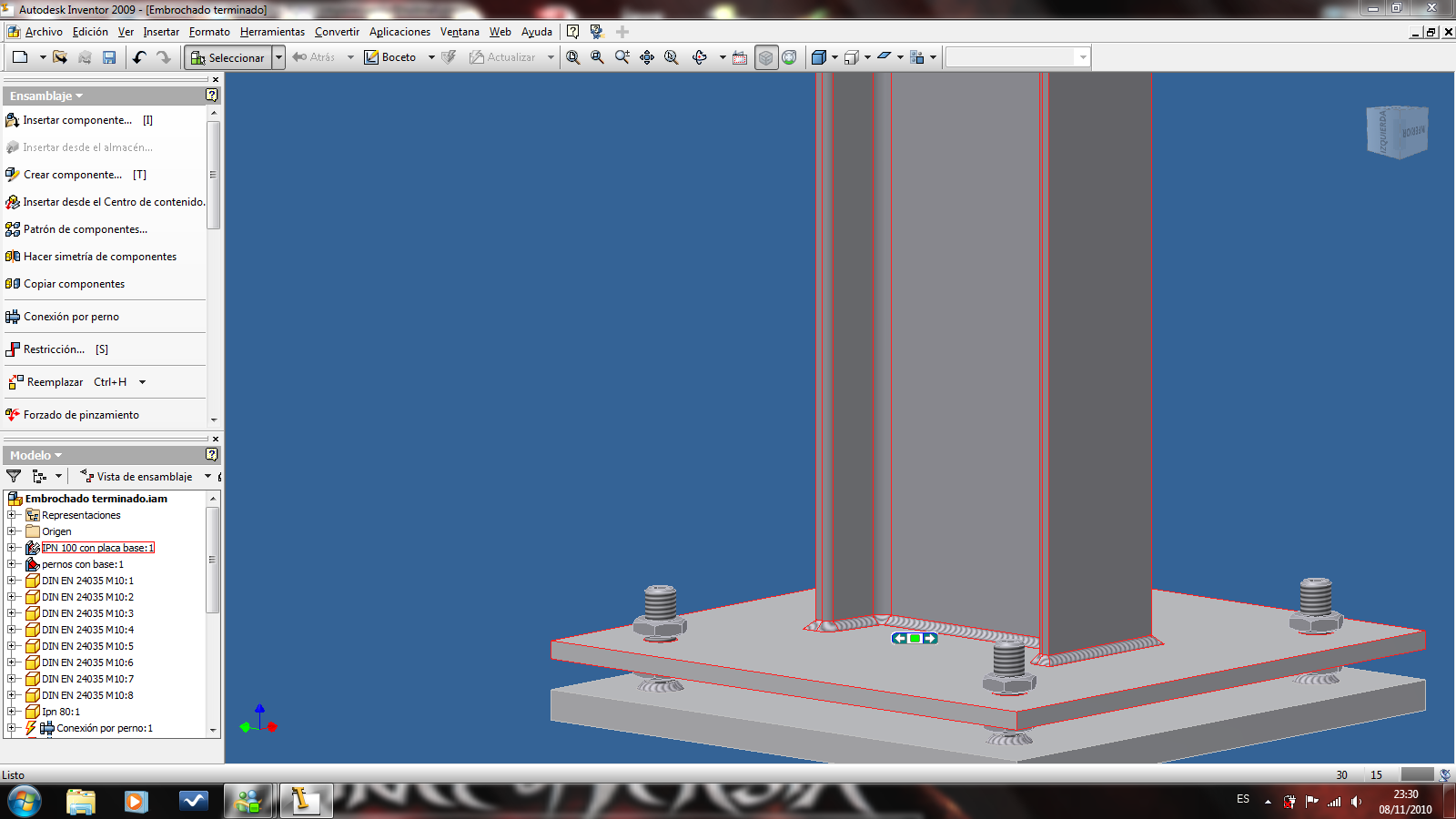
Task: Select the Pan view tool
Action: click(x=647, y=57)
